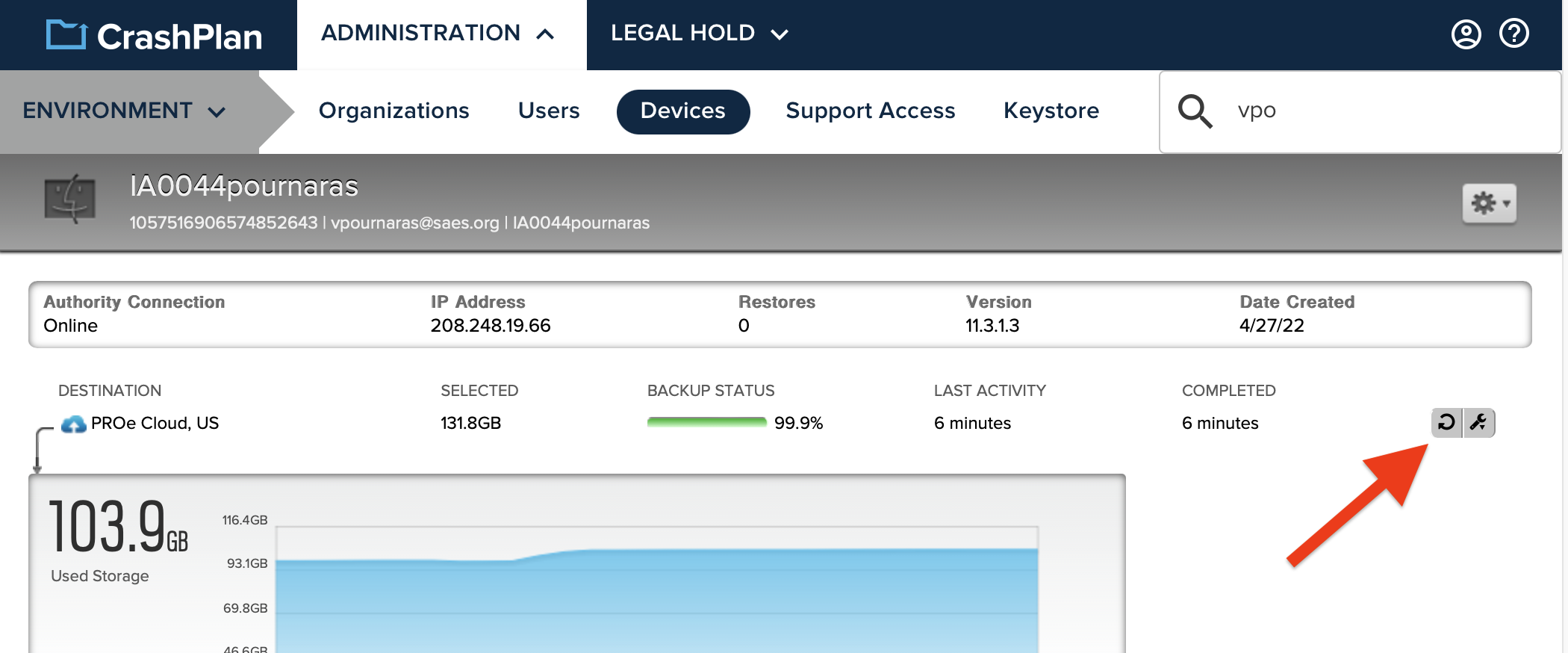Switch to the Users tab
1568x653 pixels.
(x=549, y=111)
